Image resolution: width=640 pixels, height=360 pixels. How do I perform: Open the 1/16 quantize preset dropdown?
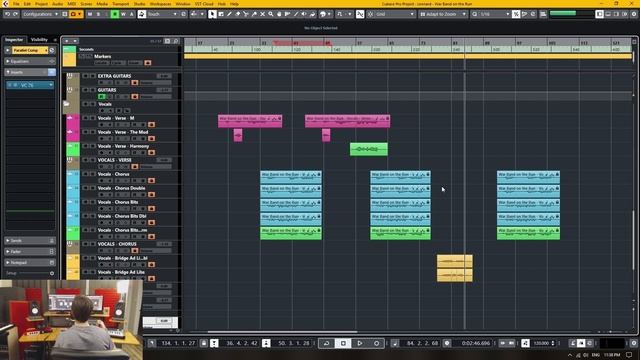click(x=494, y=14)
